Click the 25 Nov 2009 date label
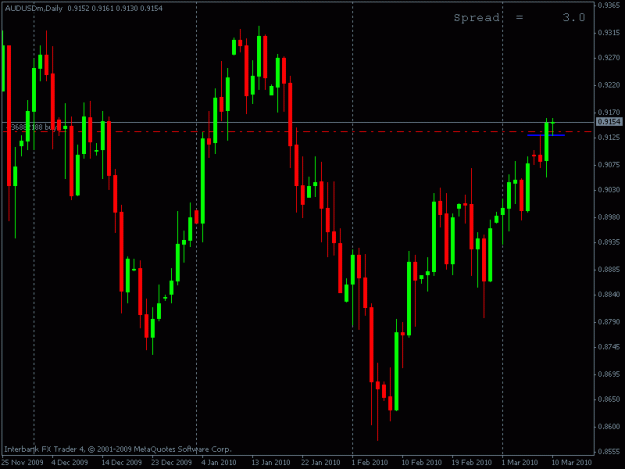The width and height of the screenshot is (625, 469). 22,462
